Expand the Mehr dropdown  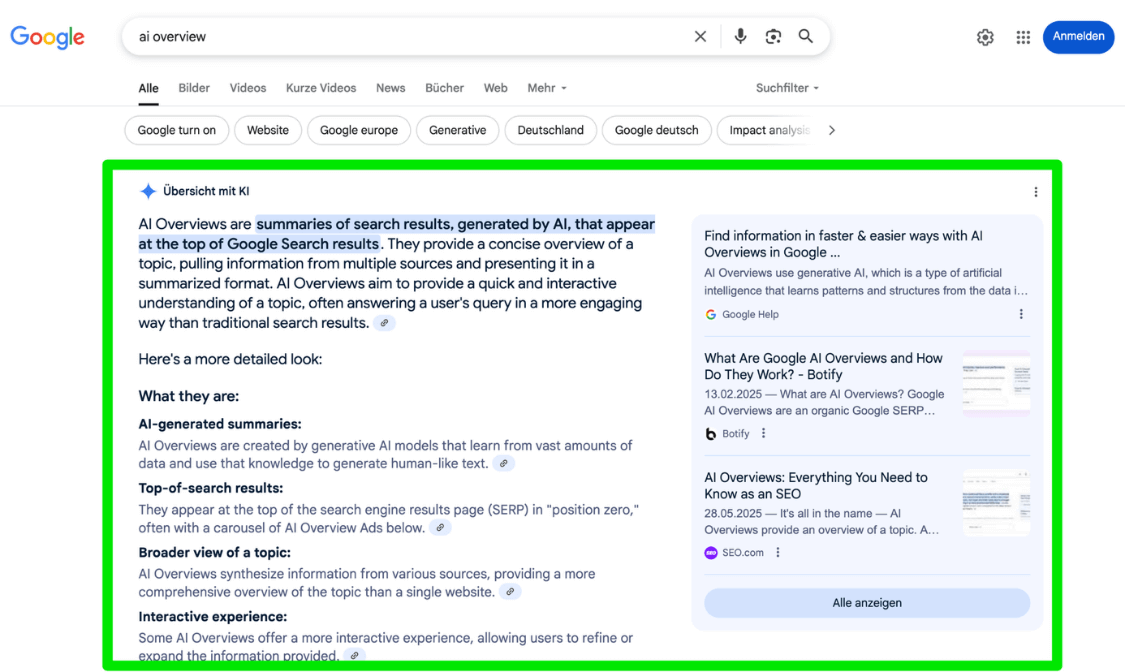tap(547, 88)
